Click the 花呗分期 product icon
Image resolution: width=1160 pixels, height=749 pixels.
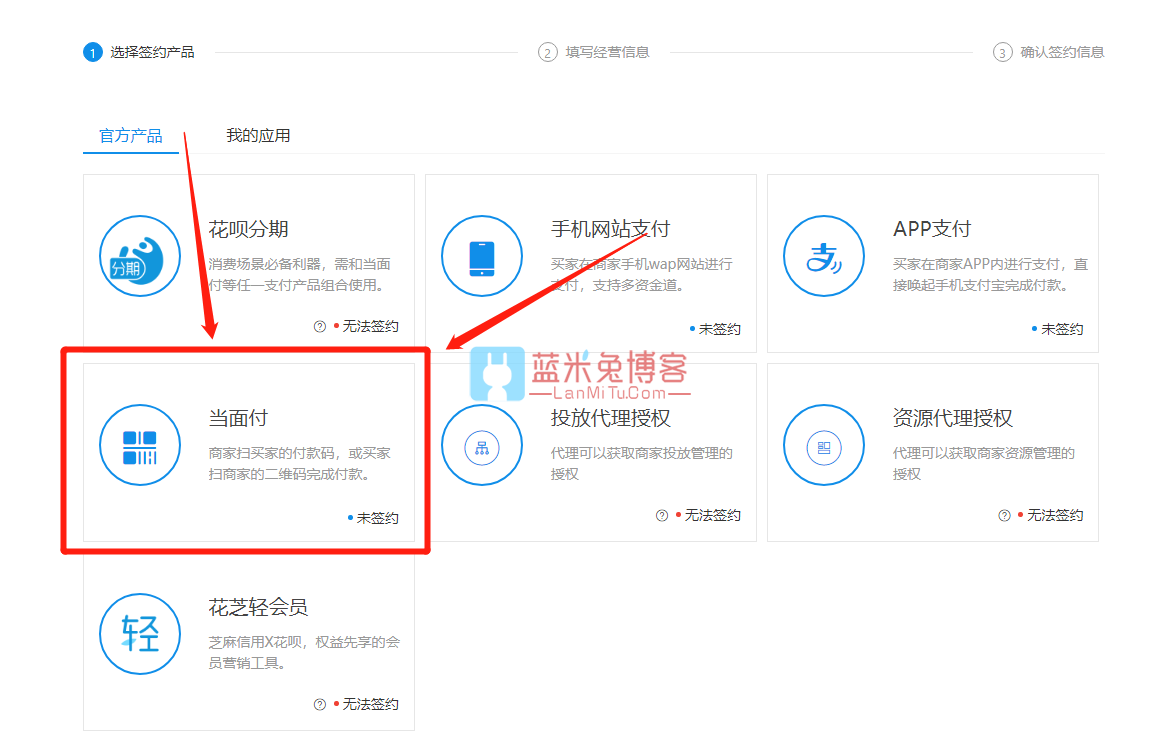click(x=140, y=256)
